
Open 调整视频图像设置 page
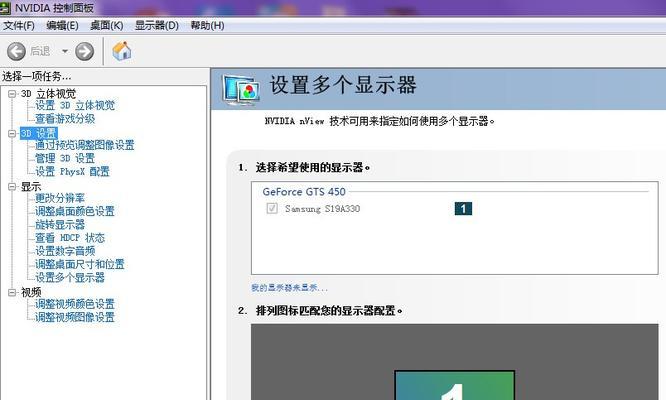pyautogui.click(x=75, y=317)
